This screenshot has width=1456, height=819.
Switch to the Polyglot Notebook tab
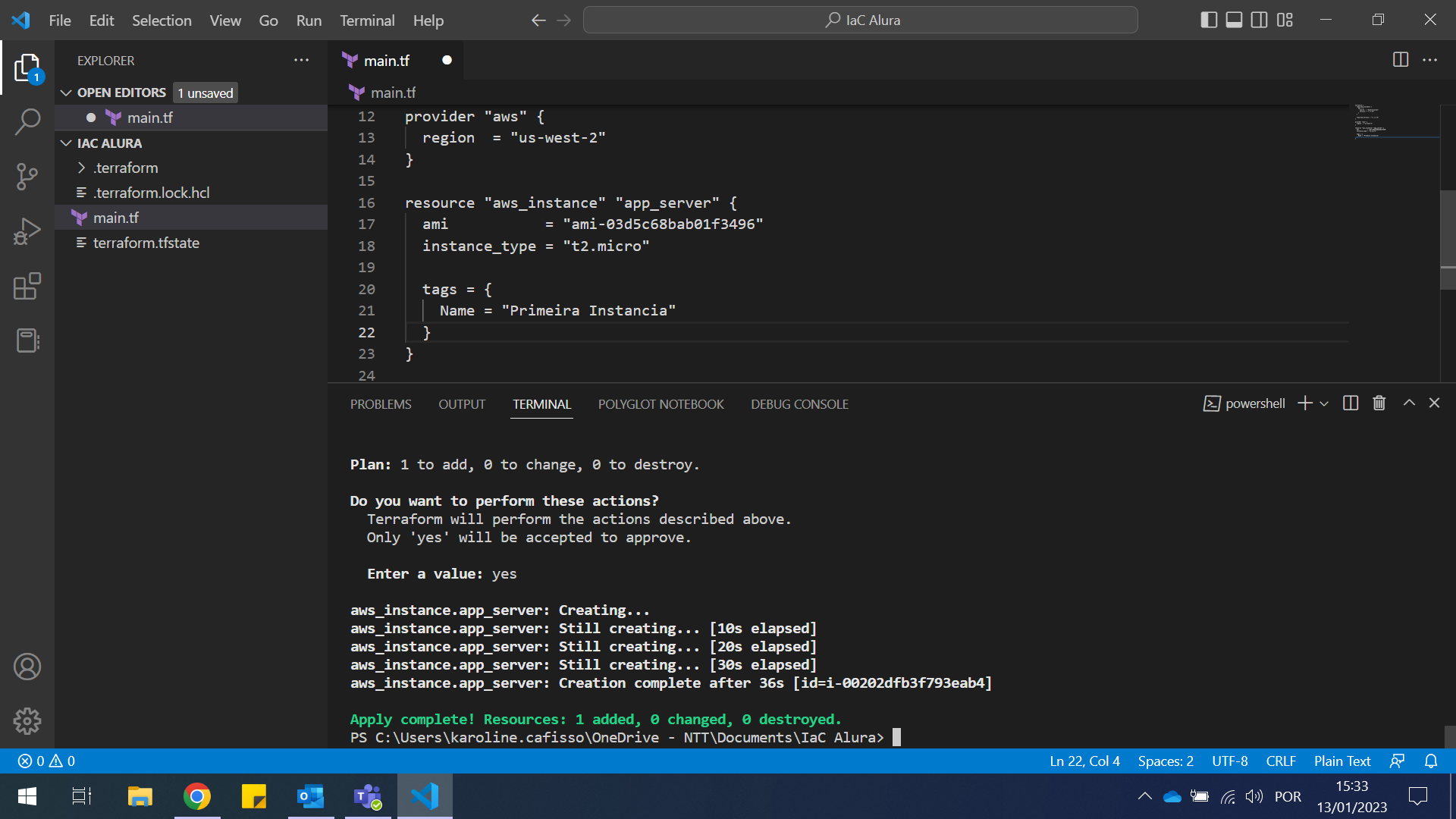(x=661, y=404)
